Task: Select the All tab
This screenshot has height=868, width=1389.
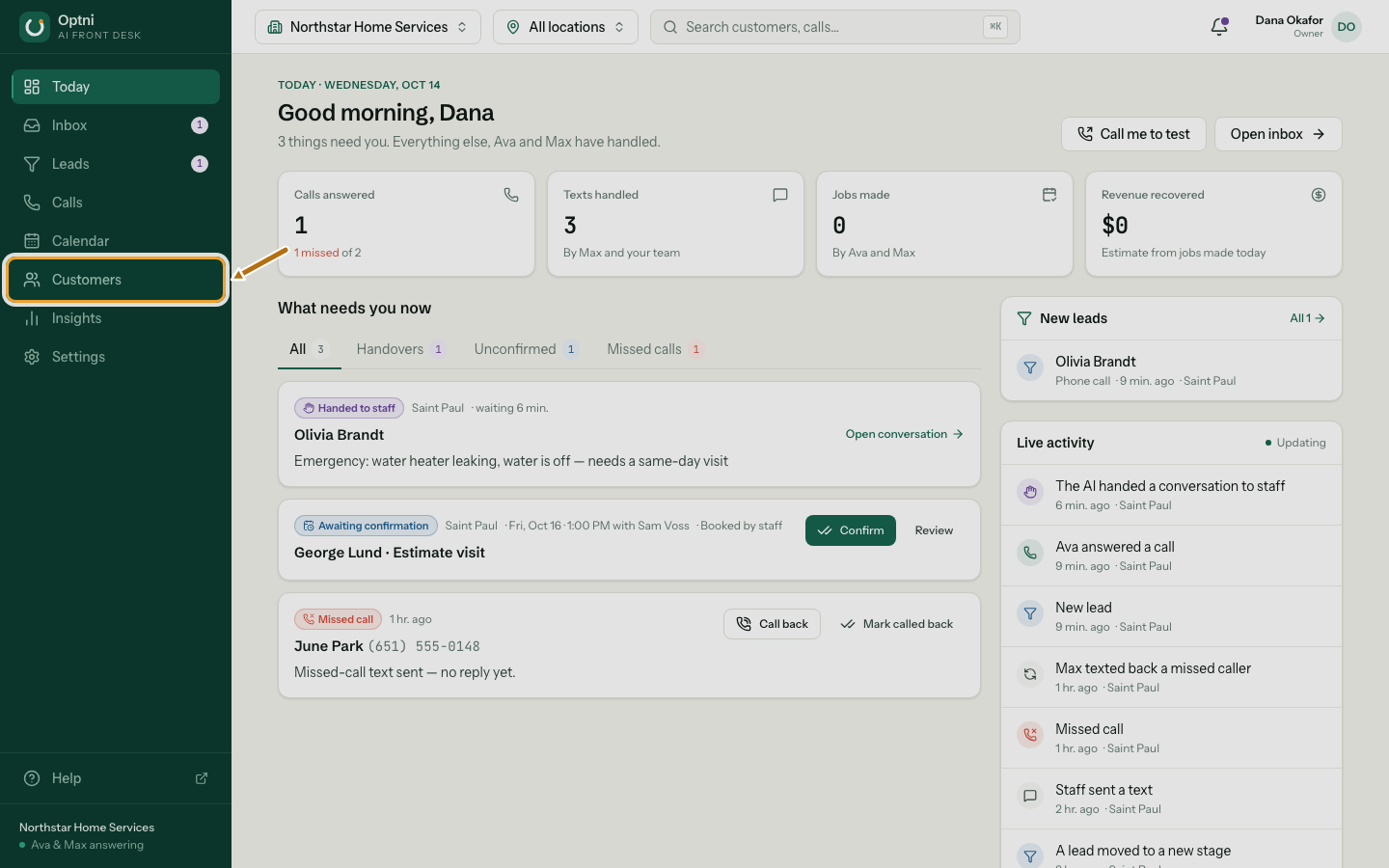Action: [309, 349]
